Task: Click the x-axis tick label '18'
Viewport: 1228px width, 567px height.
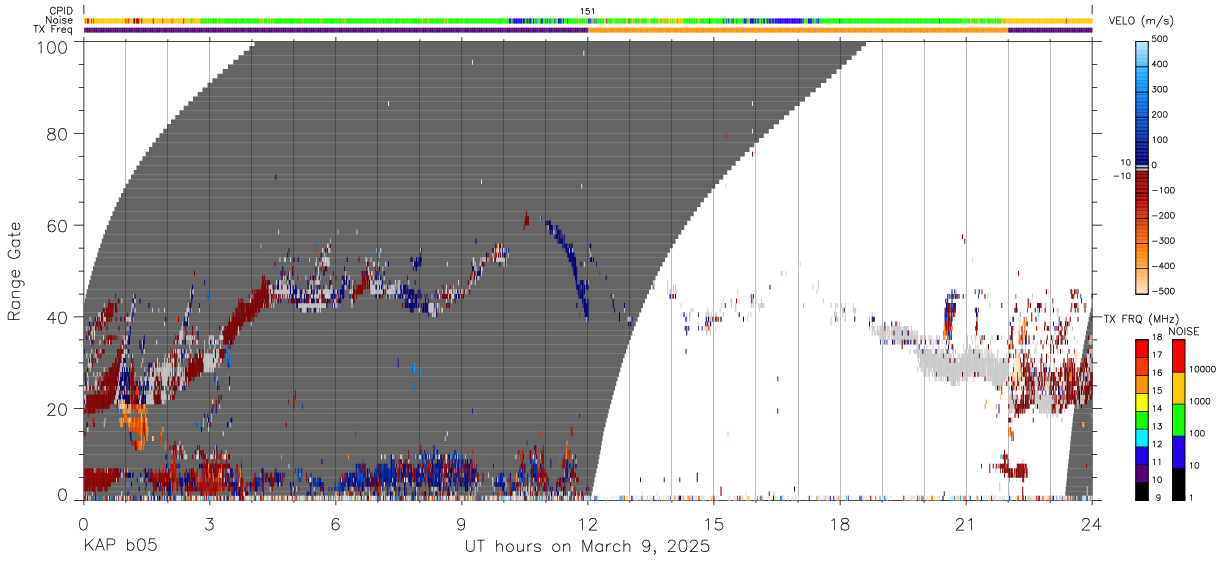Action: click(840, 523)
